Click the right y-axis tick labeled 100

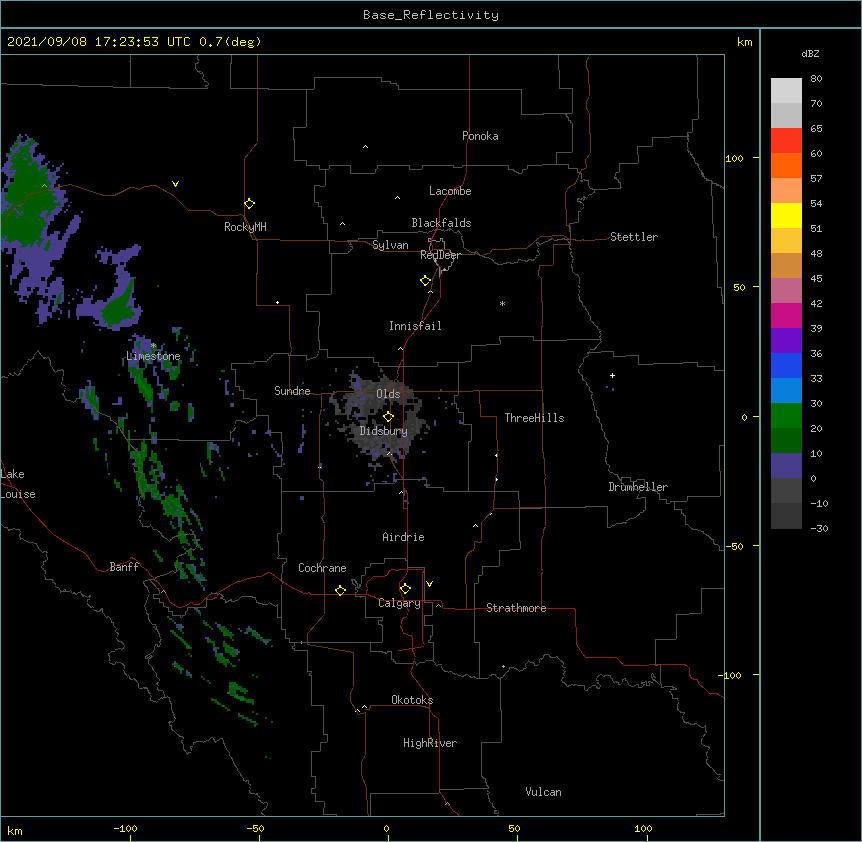tap(734, 158)
